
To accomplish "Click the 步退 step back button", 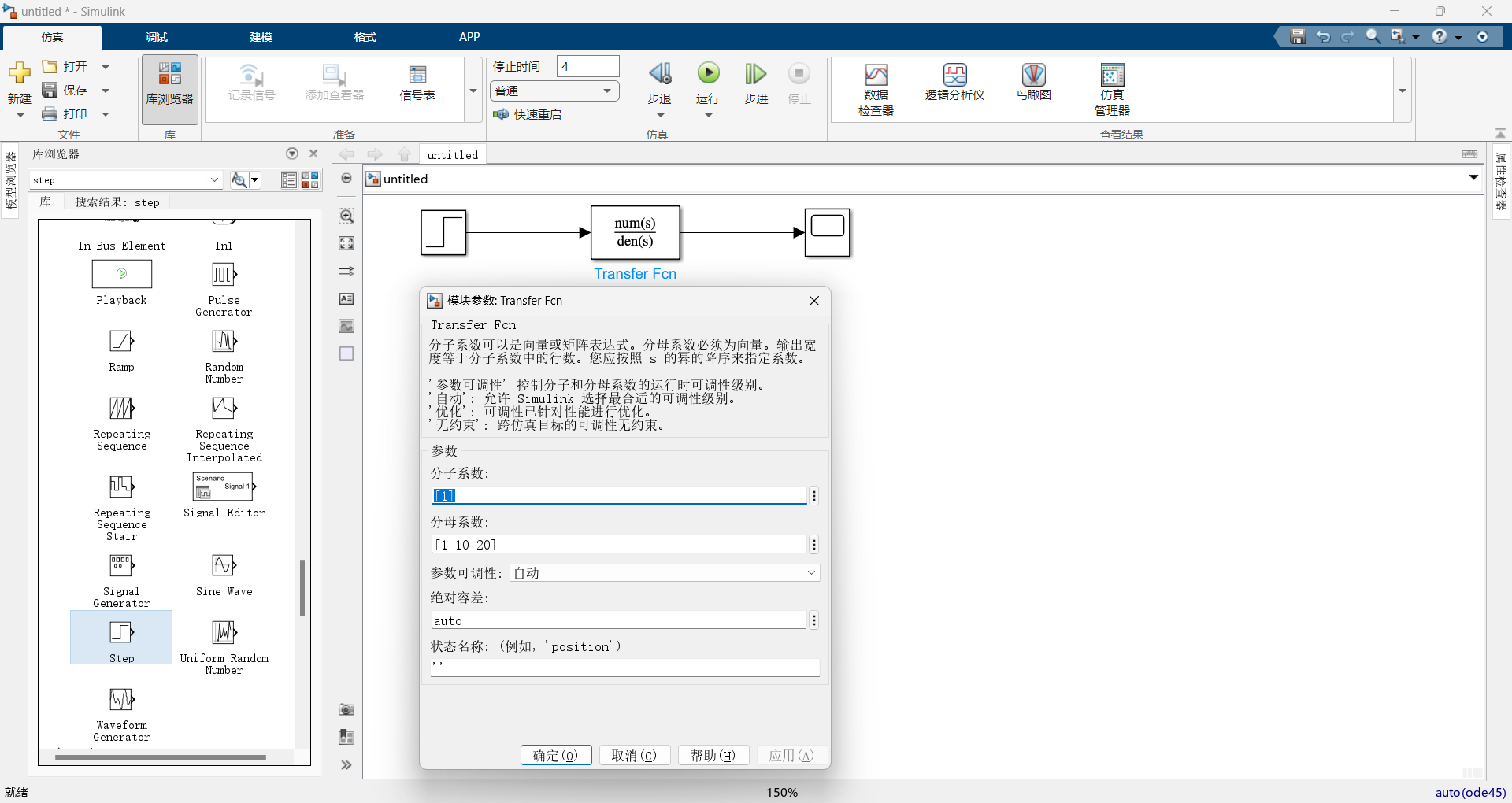I will (x=660, y=83).
